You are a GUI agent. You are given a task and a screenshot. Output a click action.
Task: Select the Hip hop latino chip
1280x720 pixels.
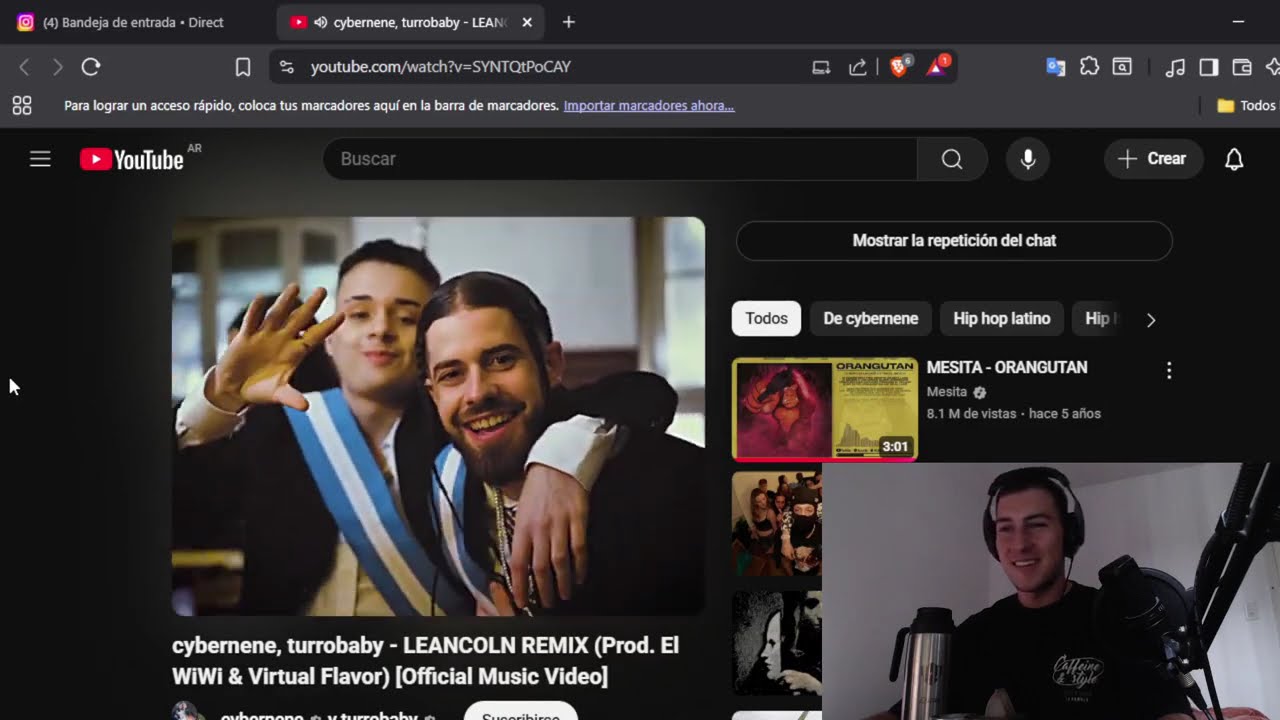tap(1001, 319)
